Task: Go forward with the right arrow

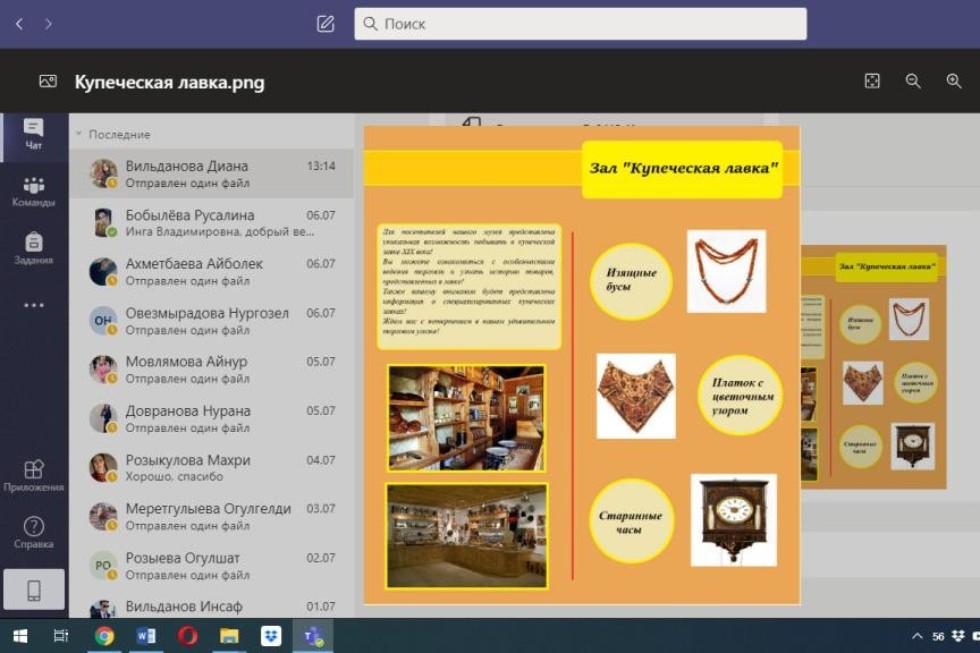Action: tap(48, 24)
